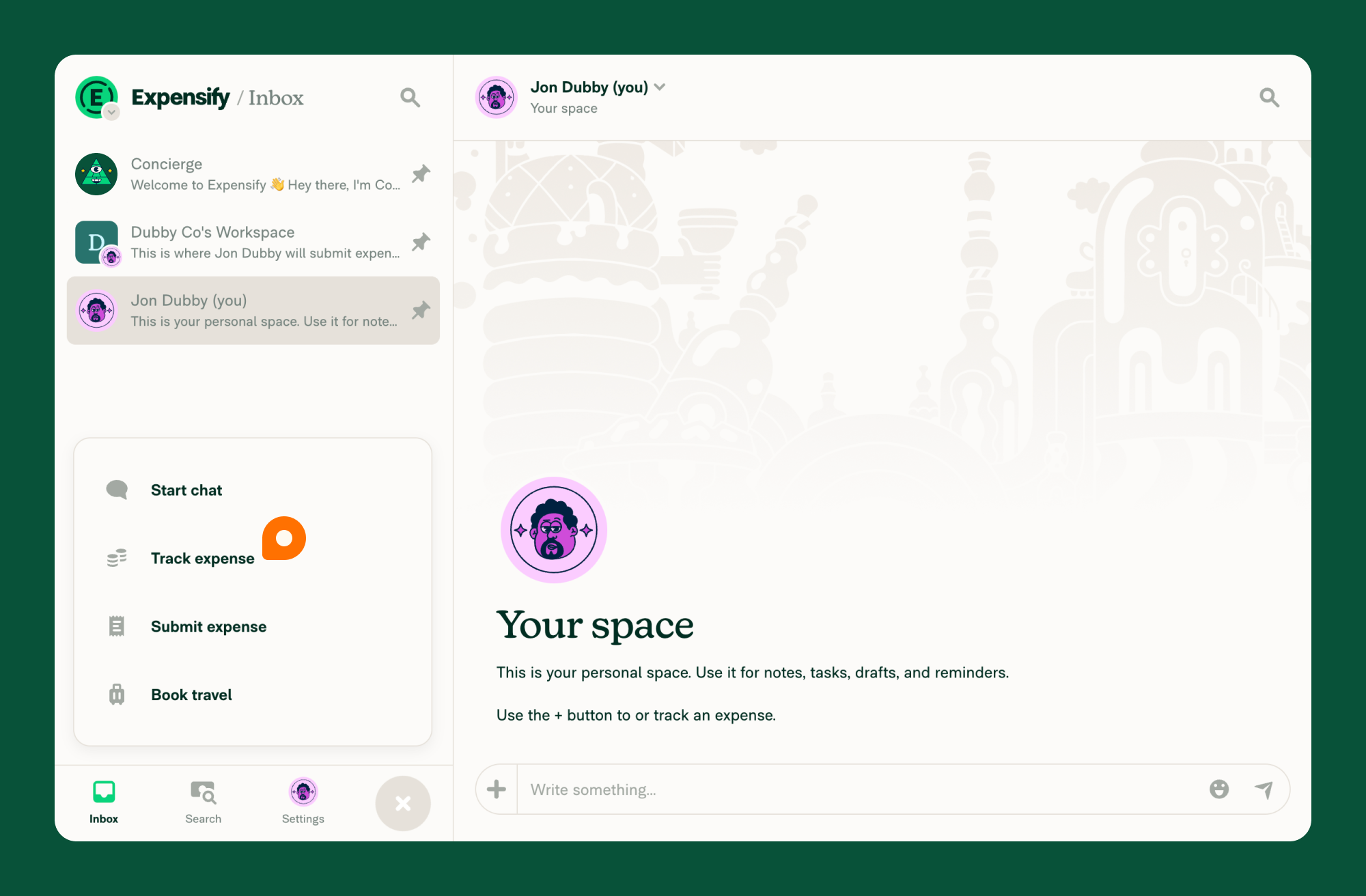The height and width of the screenshot is (896, 1366).
Task: Click the Submit expense icon
Action: 117,626
